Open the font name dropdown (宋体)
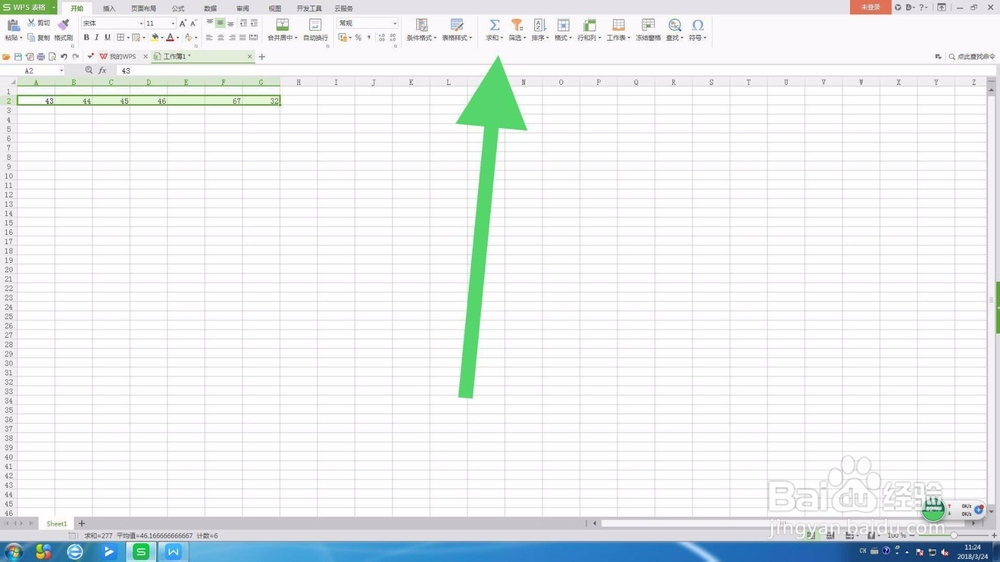Image resolution: width=1000 pixels, height=562 pixels. [x=140, y=23]
